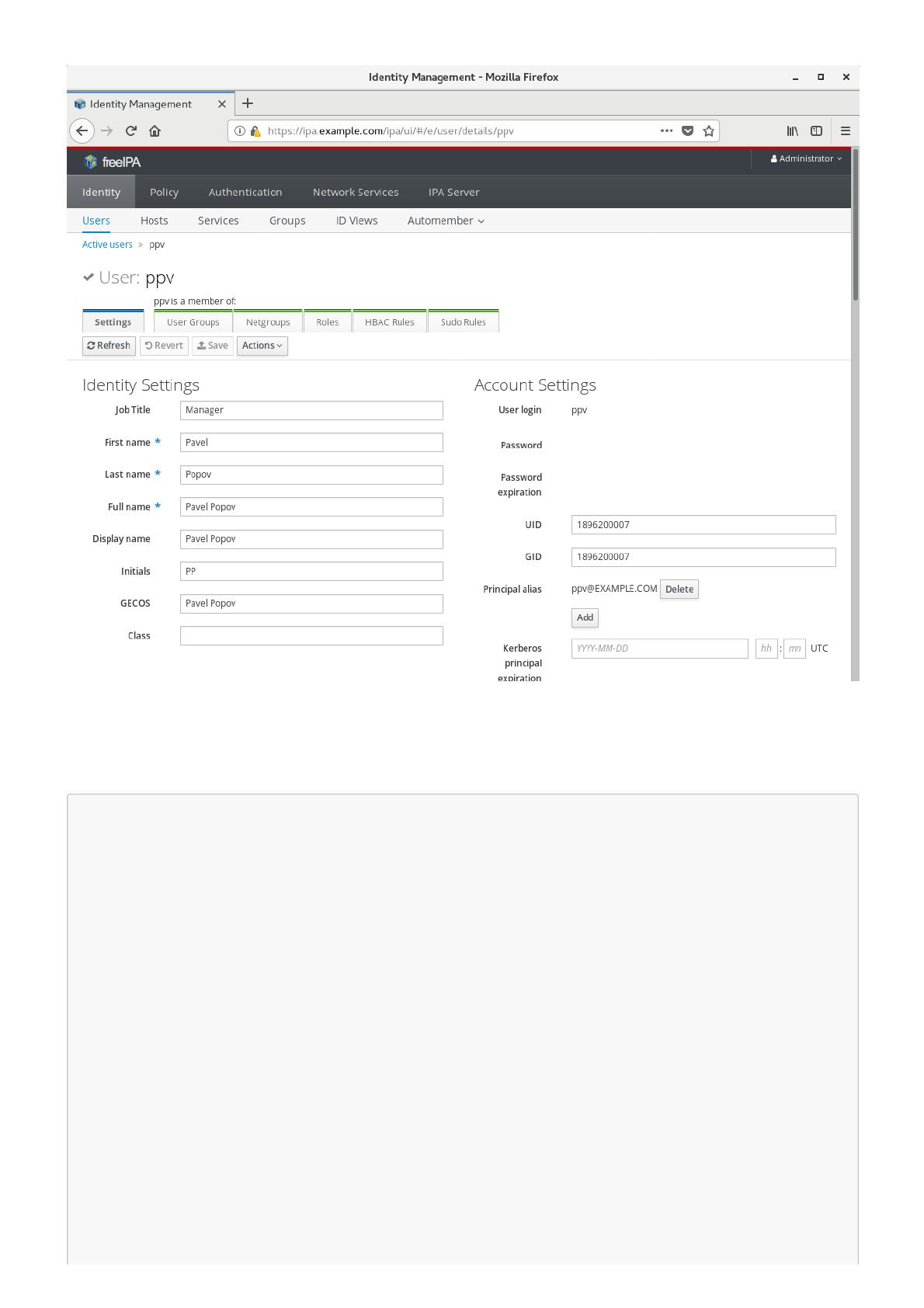
Task: Open the Actions dropdown
Action: point(262,346)
